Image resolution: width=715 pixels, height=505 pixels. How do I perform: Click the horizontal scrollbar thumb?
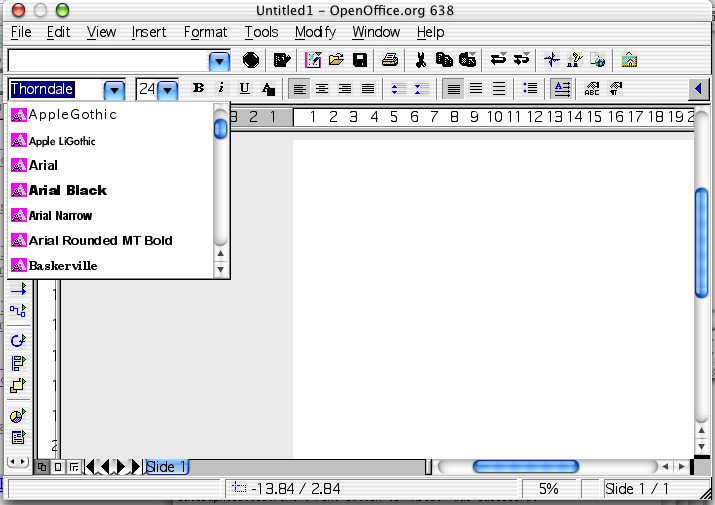tap(526, 466)
